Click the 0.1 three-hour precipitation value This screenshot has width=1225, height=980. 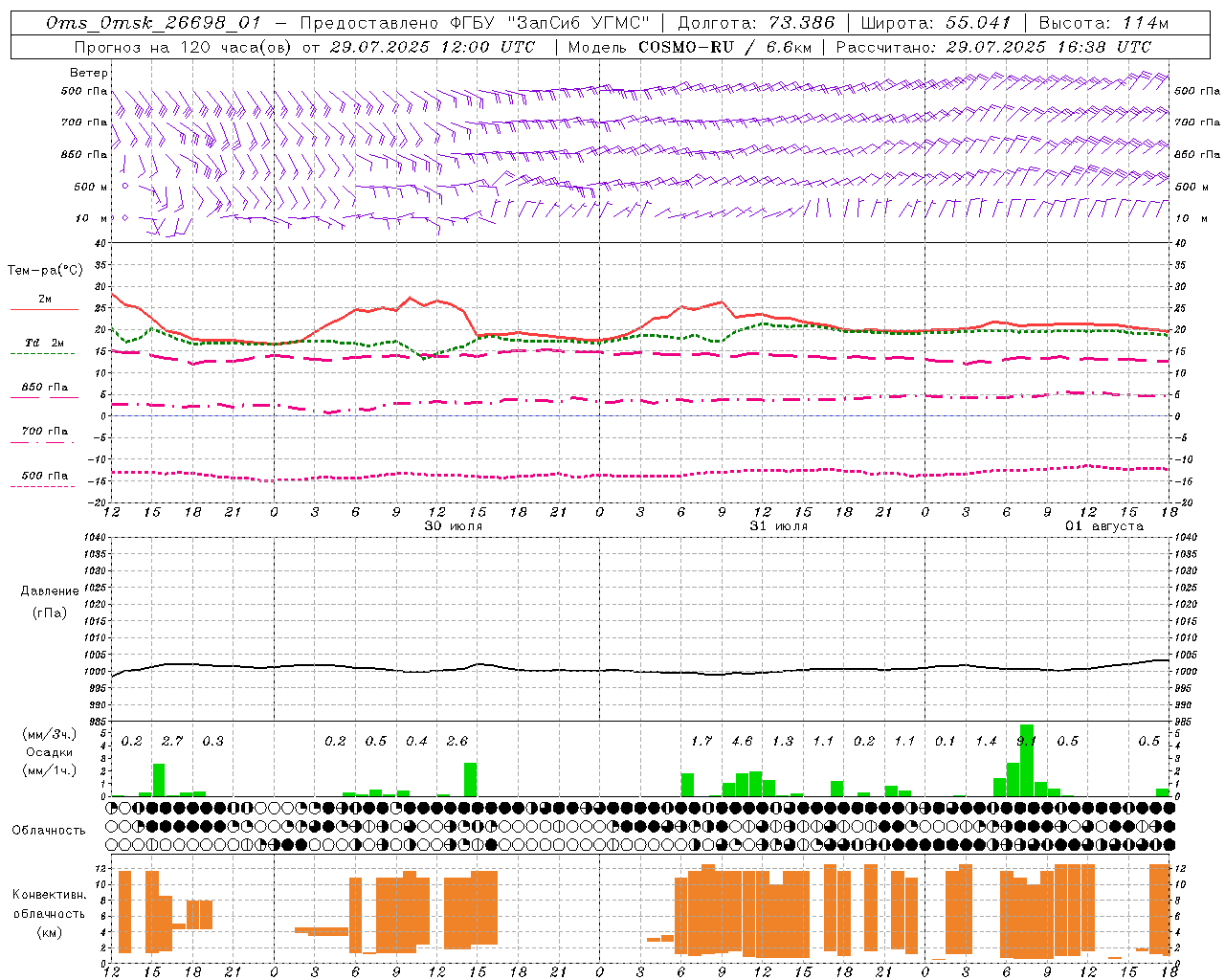(x=946, y=742)
